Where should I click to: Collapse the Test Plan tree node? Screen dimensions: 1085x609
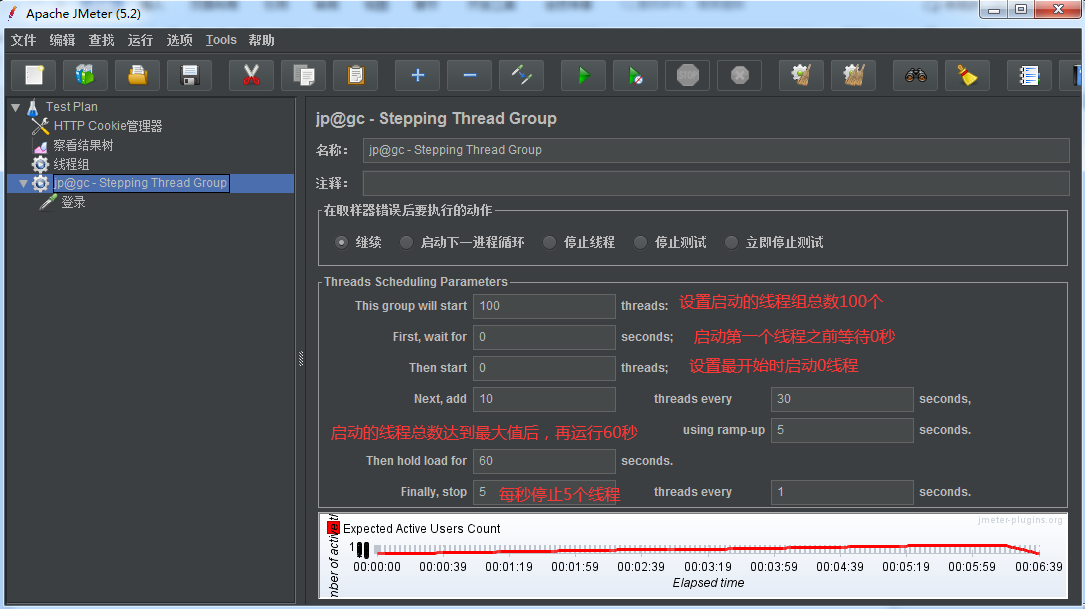(16, 107)
